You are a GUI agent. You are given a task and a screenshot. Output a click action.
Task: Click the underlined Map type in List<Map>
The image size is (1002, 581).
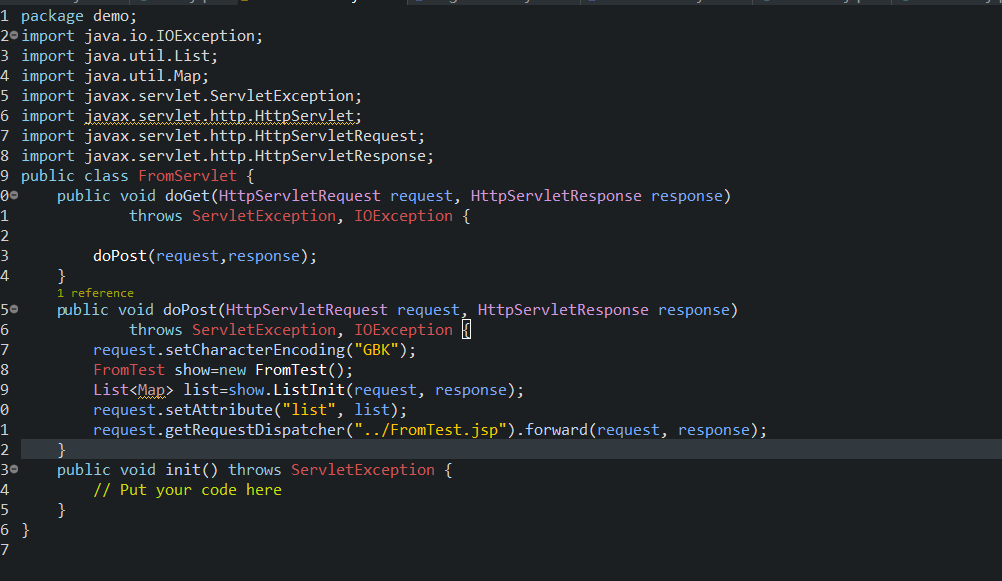click(x=151, y=390)
